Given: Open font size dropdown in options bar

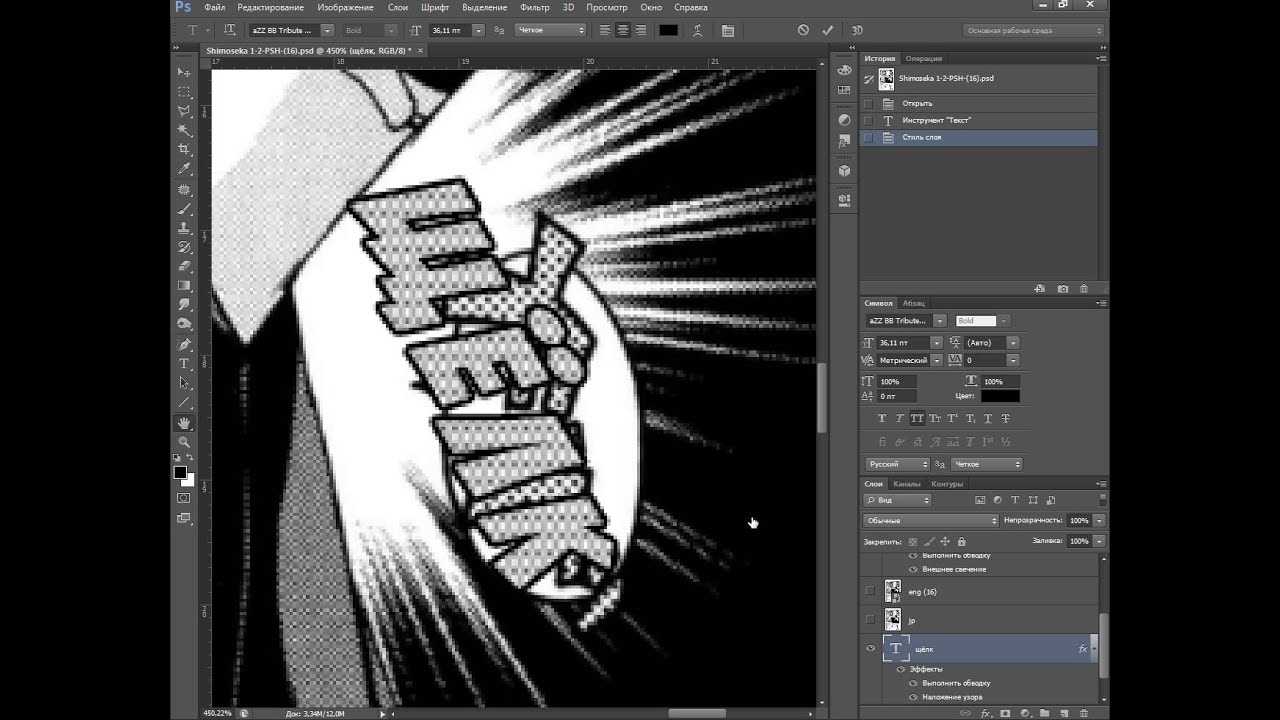Looking at the screenshot, I should [x=478, y=30].
